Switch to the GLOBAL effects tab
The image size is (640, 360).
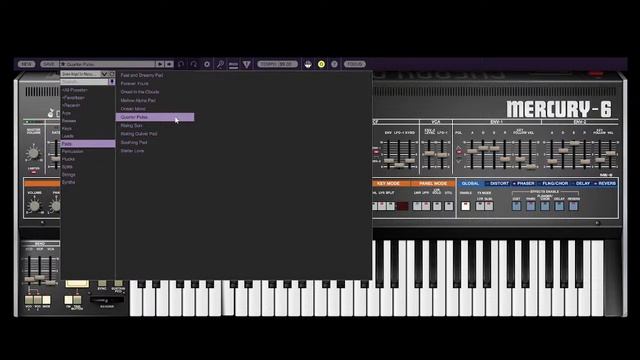click(x=471, y=184)
